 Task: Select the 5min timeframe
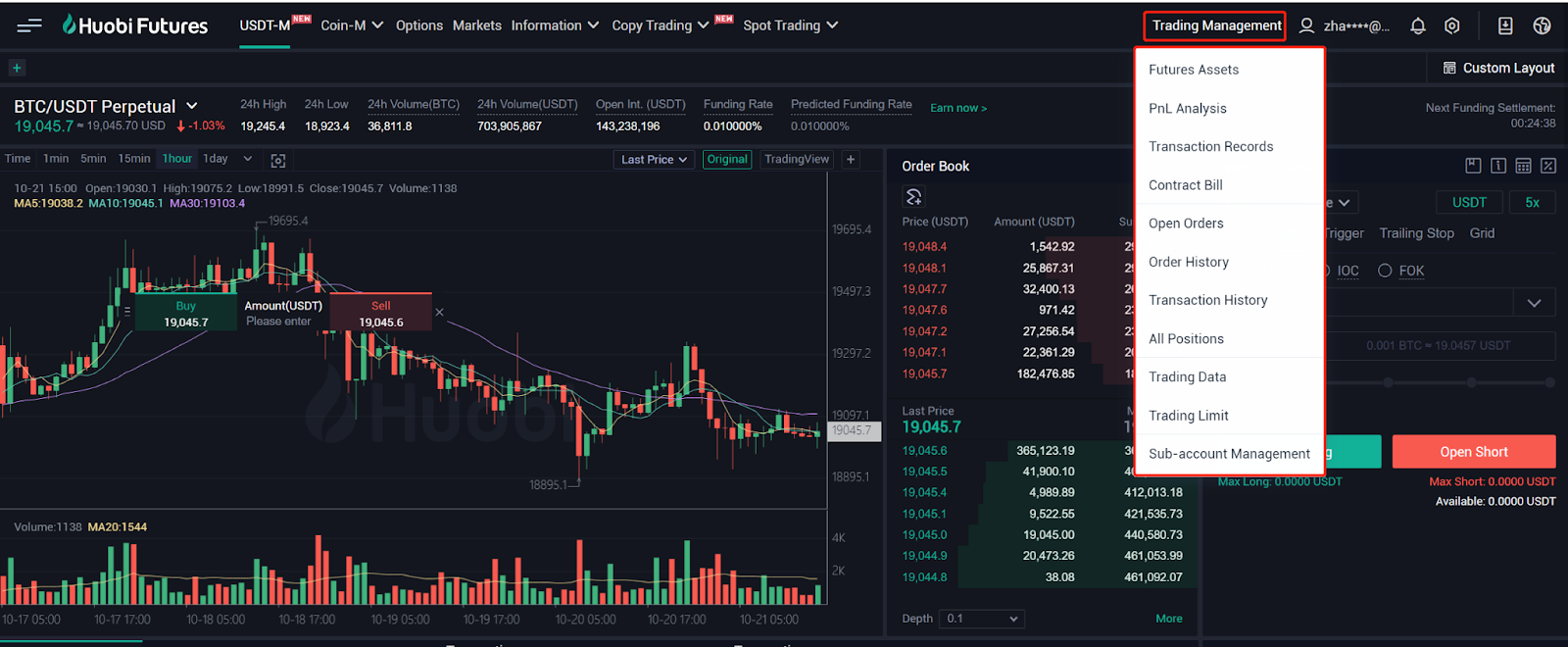tap(93, 159)
